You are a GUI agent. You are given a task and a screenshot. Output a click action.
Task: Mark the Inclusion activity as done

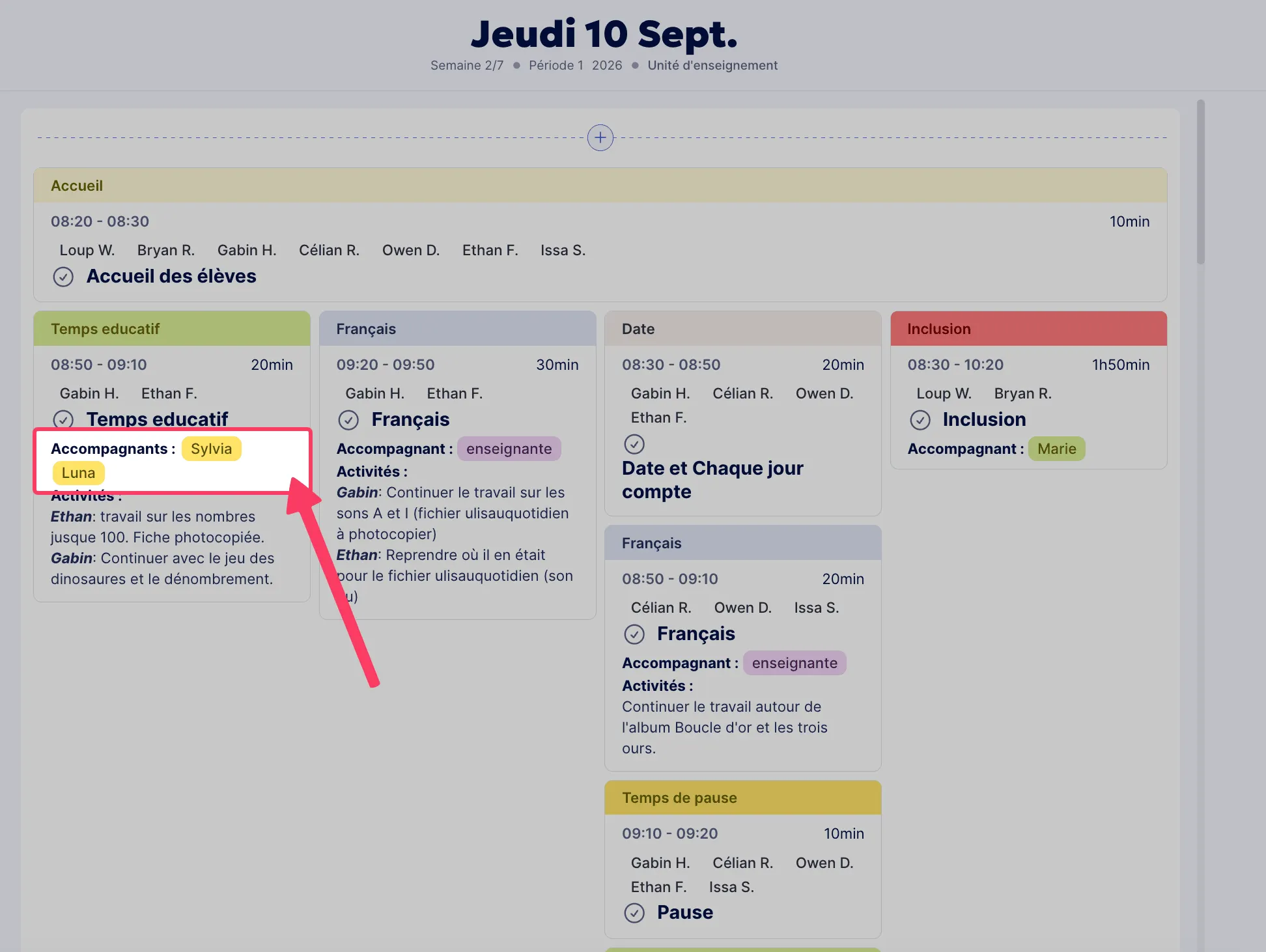[920, 420]
